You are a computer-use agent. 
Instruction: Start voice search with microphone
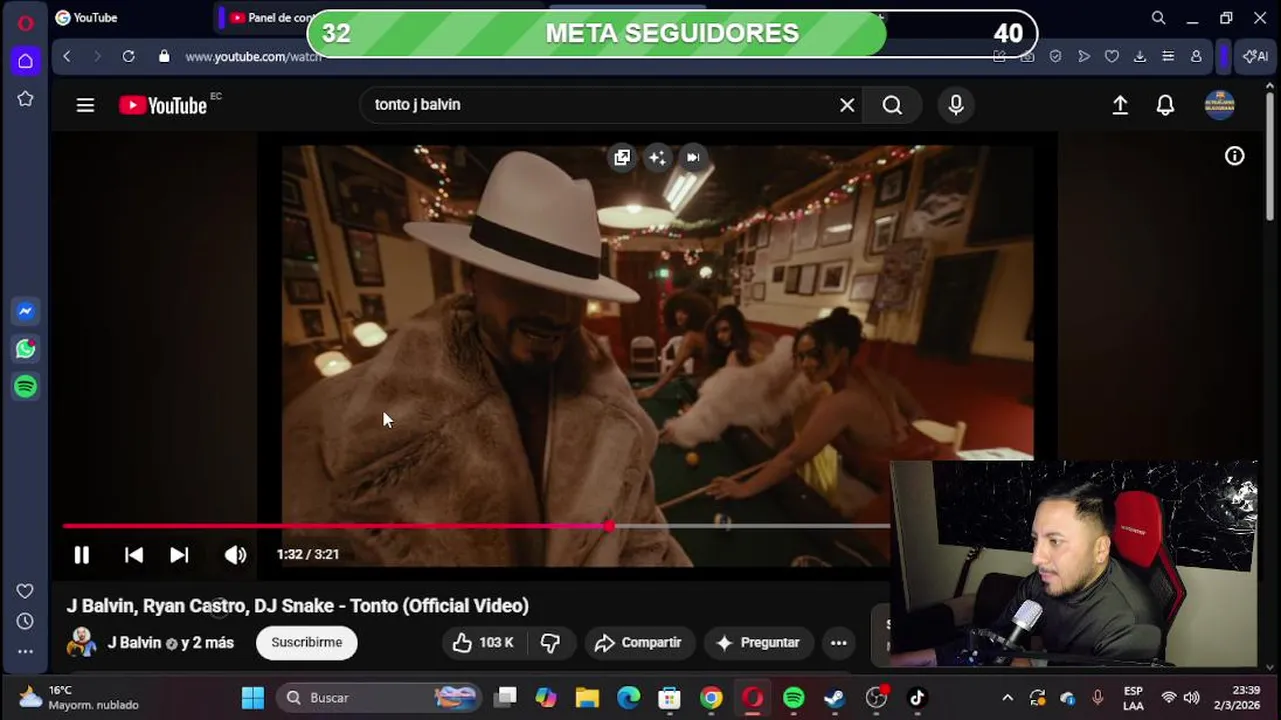click(x=956, y=105)
